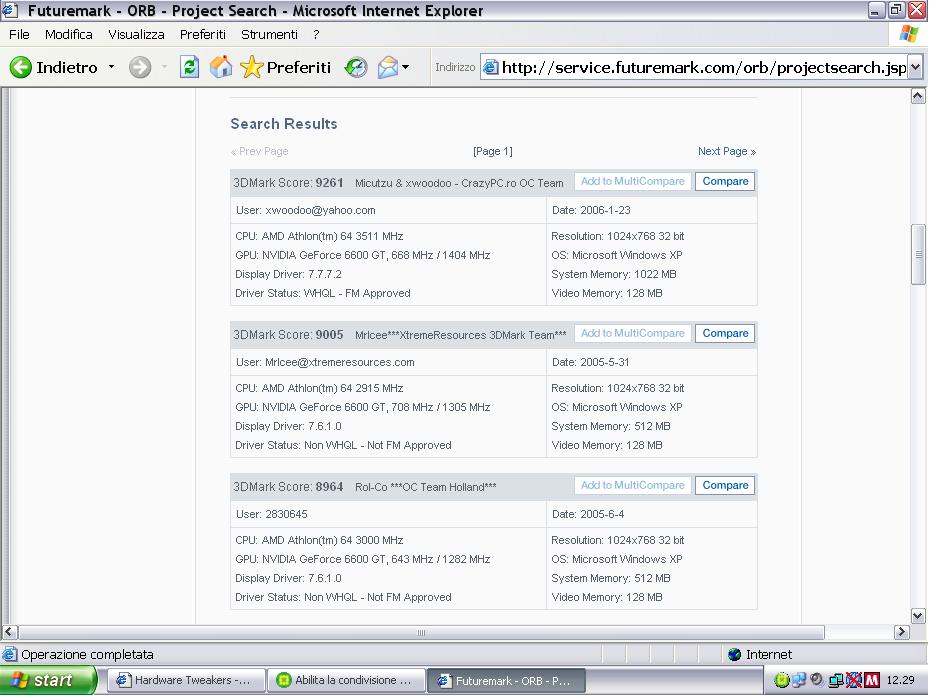
Task: Open the Preferiti menu in menu bar
Action: pyautogui.click(x=203, y=34)
